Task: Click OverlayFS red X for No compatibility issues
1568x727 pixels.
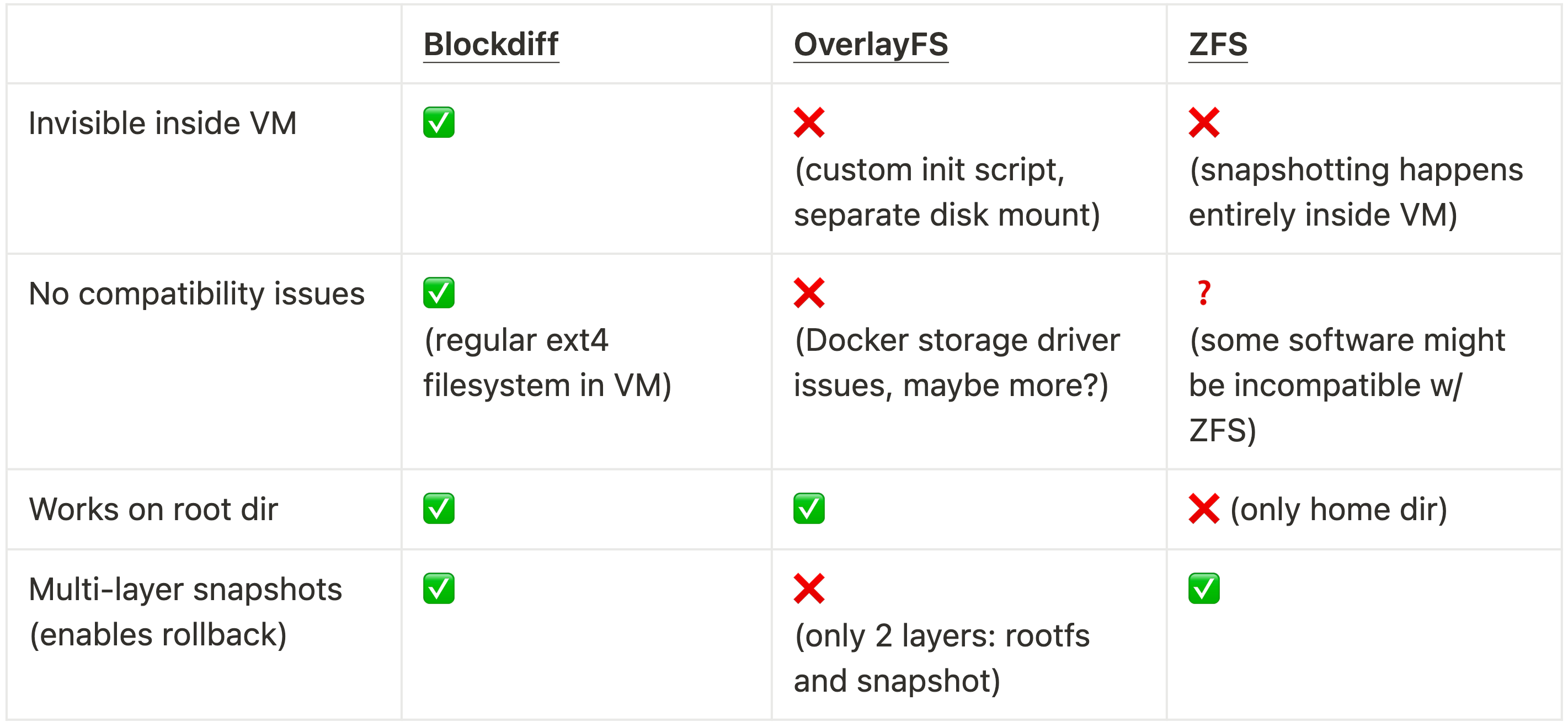Action: [809, 293]
